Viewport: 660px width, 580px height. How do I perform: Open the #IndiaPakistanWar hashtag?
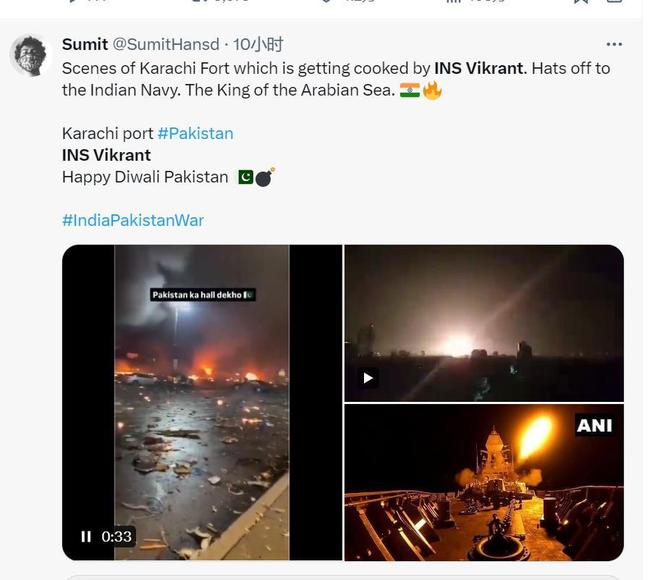click(133, 220)
